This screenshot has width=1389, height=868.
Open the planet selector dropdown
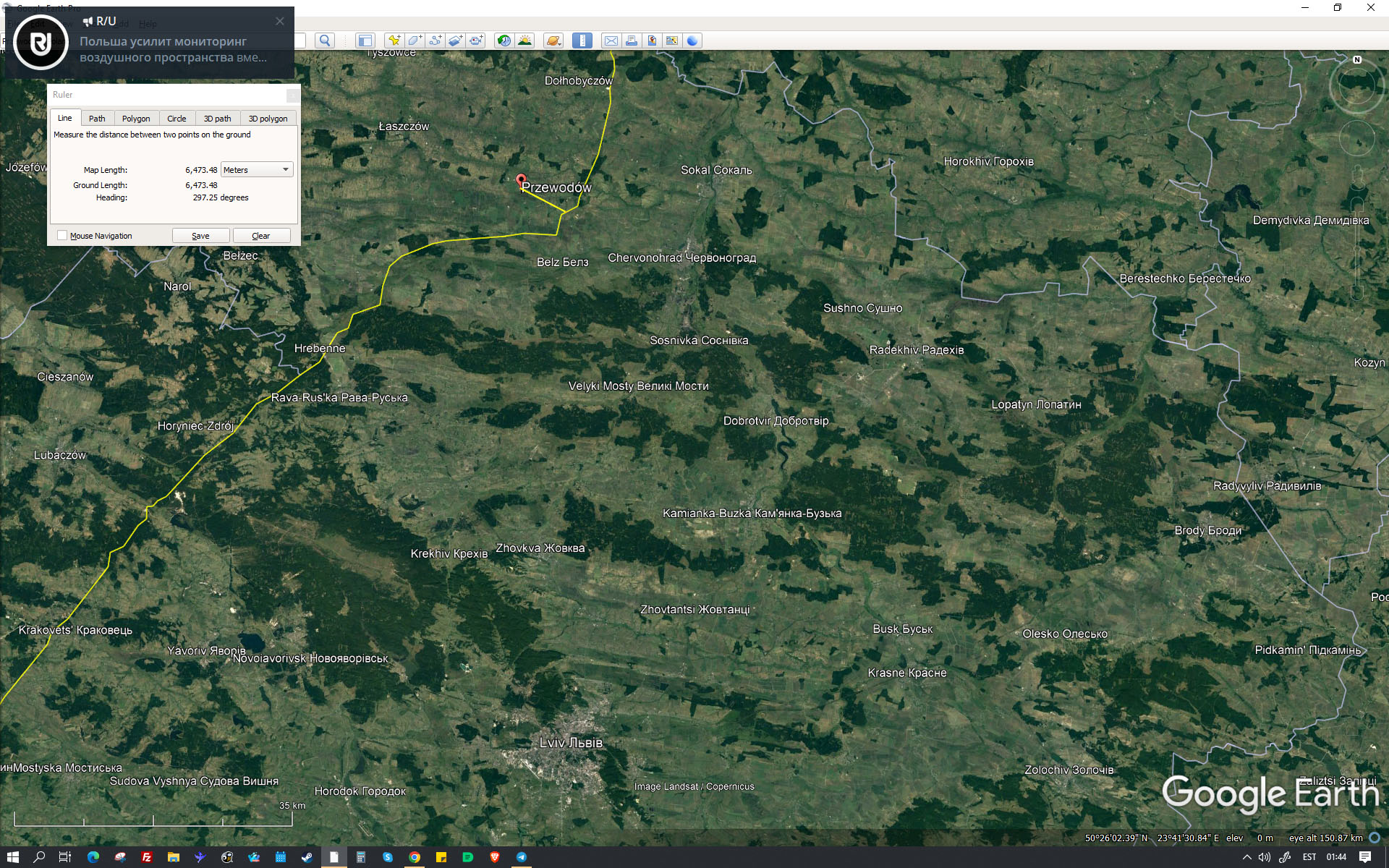point(553,41)
